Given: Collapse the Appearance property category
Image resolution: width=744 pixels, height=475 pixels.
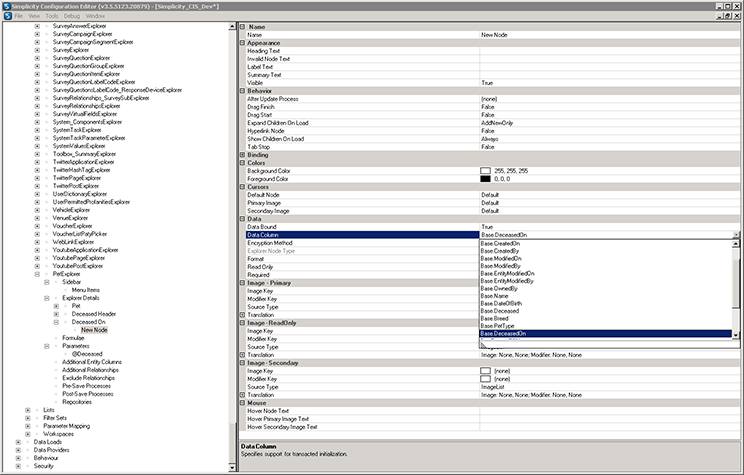Looking at the screenshot, I should (x=242, y=43).
